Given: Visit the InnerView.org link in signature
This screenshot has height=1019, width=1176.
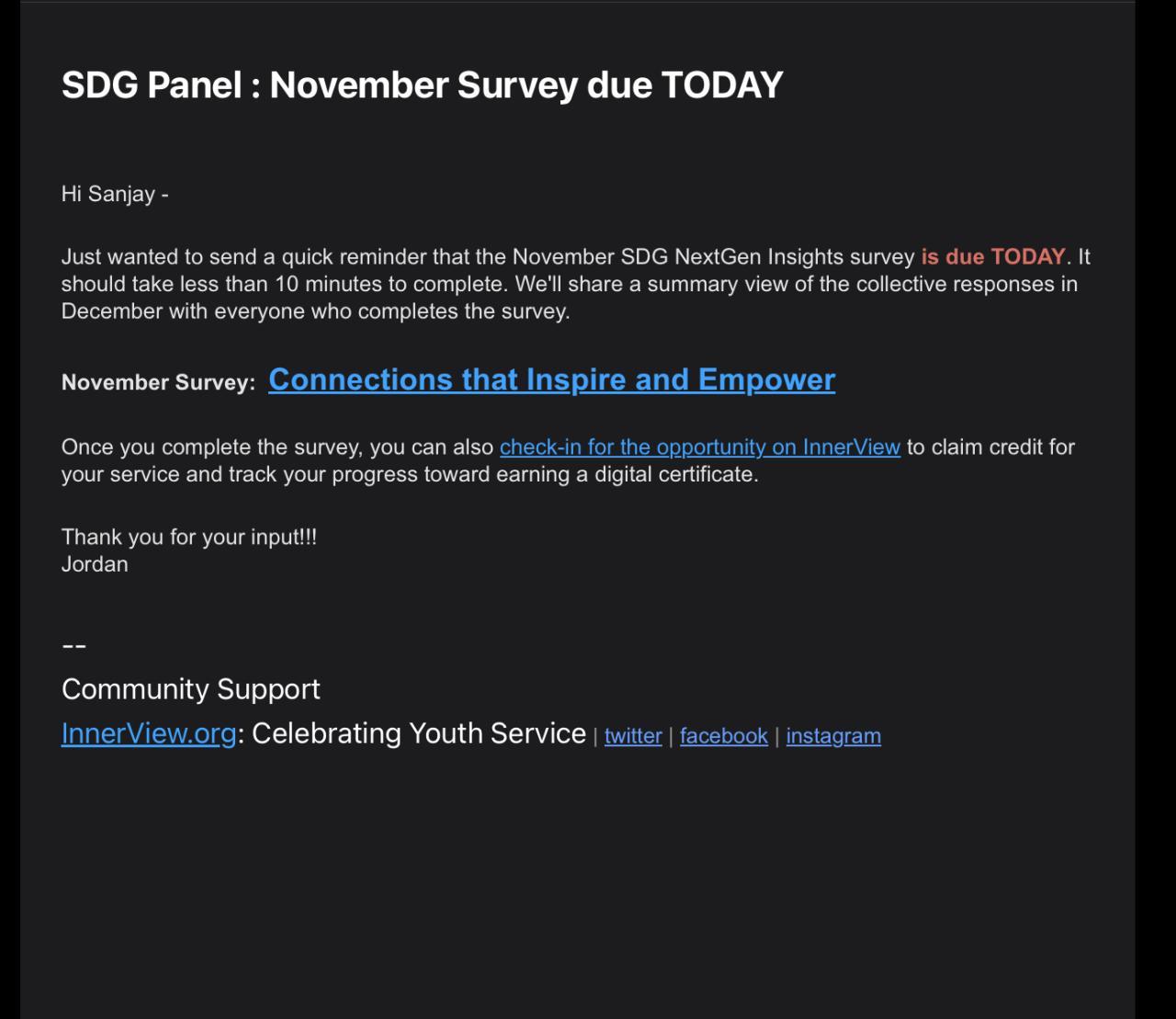Looking at the screenshot, I should [x=148, y=733].
